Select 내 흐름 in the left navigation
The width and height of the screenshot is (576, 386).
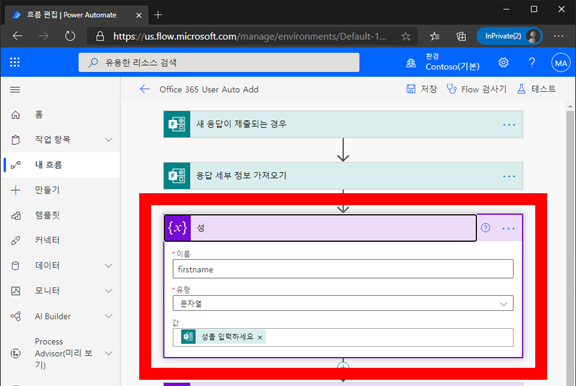(x=61, y=165)
